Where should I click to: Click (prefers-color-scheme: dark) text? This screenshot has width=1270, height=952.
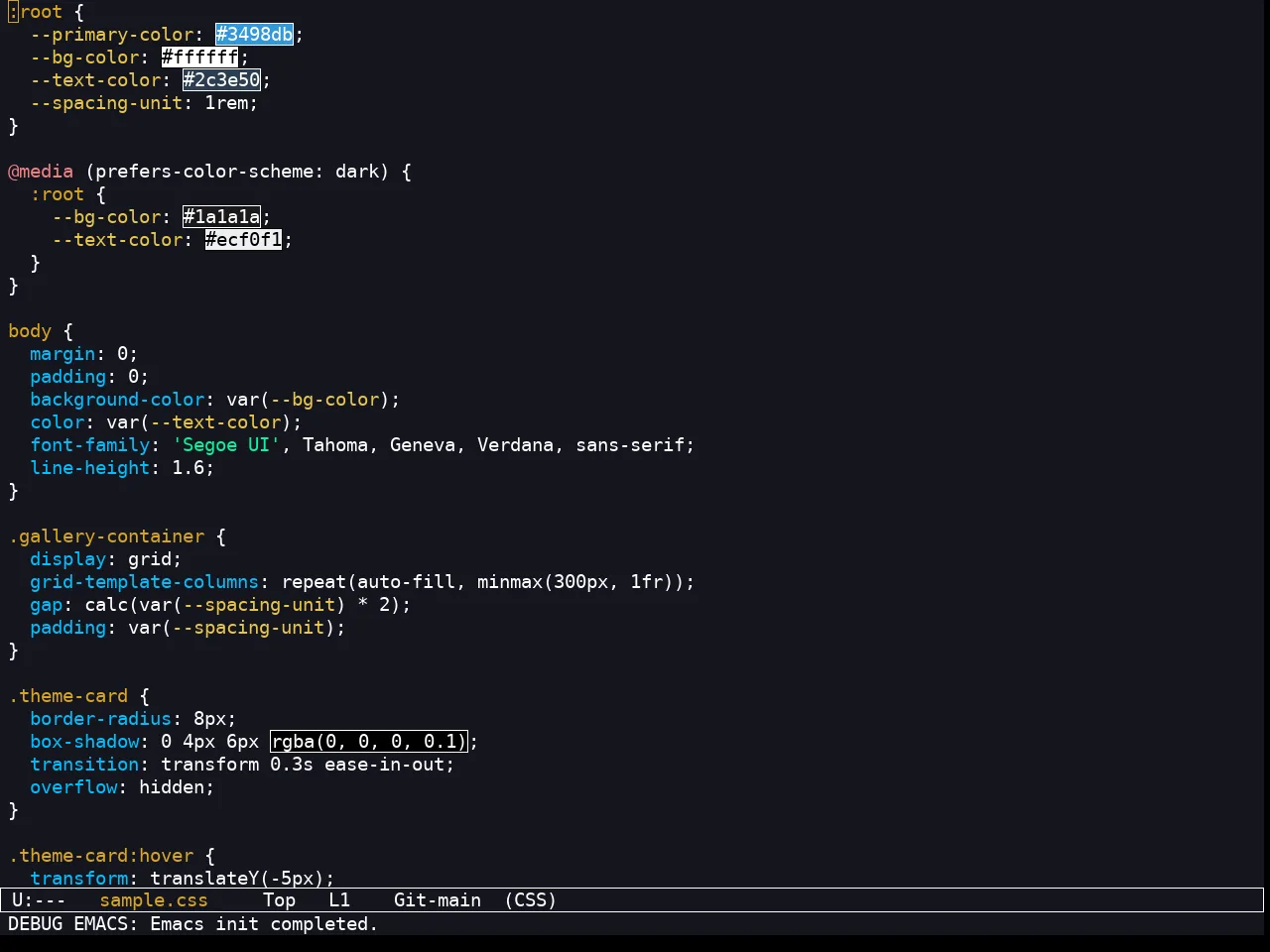click(x=237, y=172)
